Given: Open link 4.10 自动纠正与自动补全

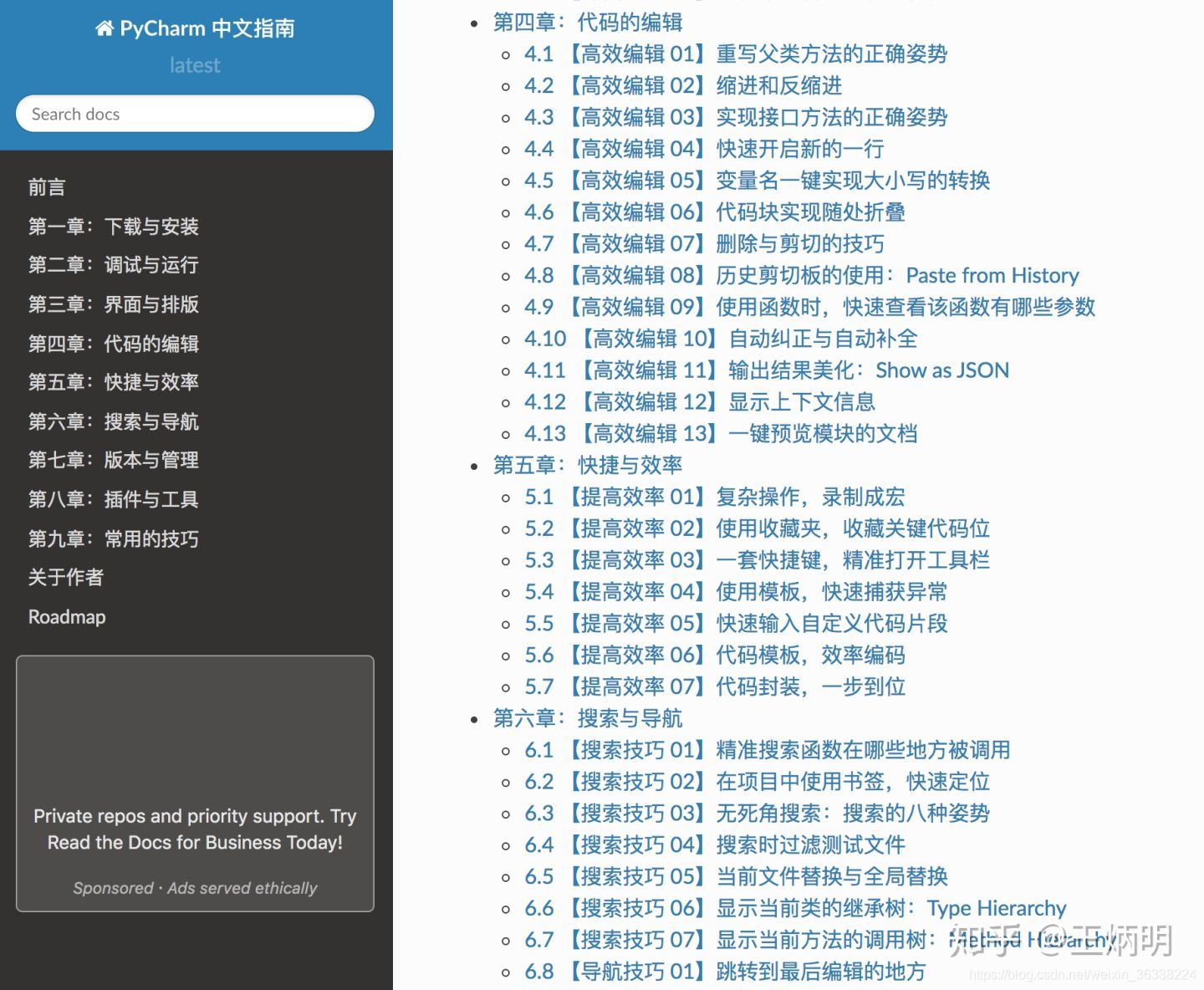Looking at the screenshot, I should (721, 339).
